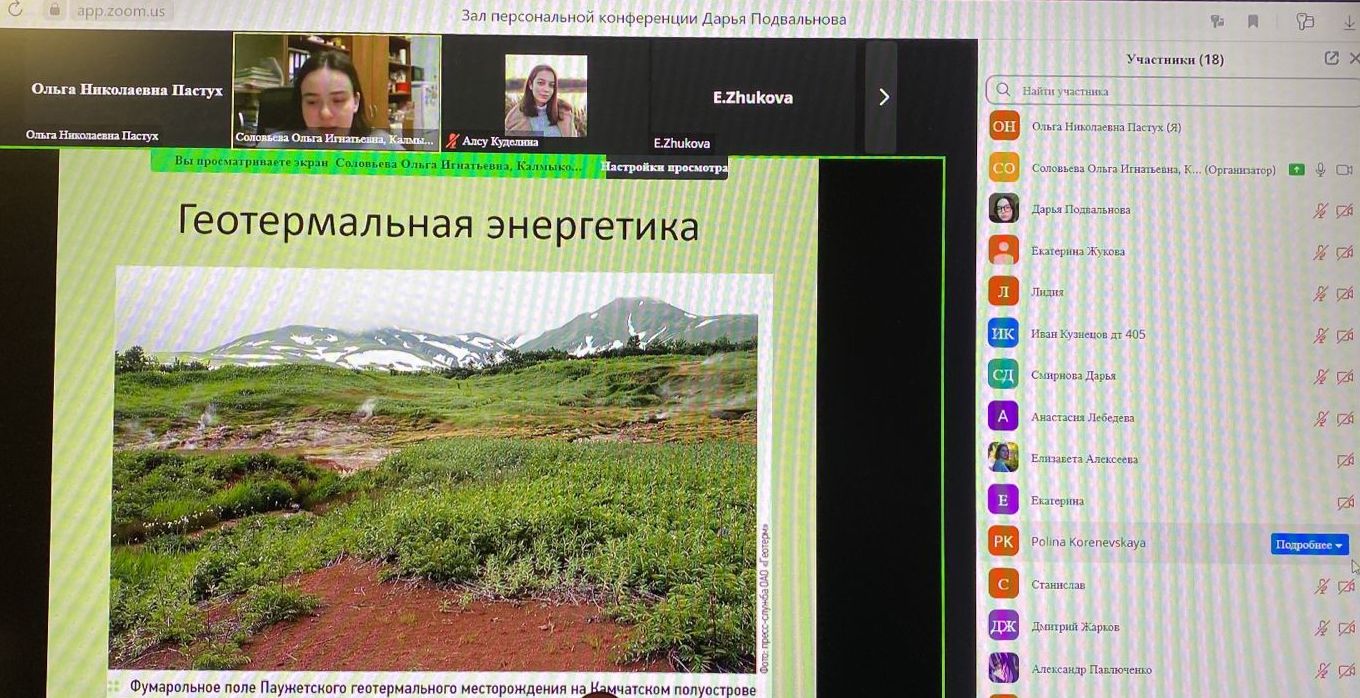Click camera-off icon for Дмитрий Жарков
The image size is (1360, 698).
click(x=1345, y=628)
